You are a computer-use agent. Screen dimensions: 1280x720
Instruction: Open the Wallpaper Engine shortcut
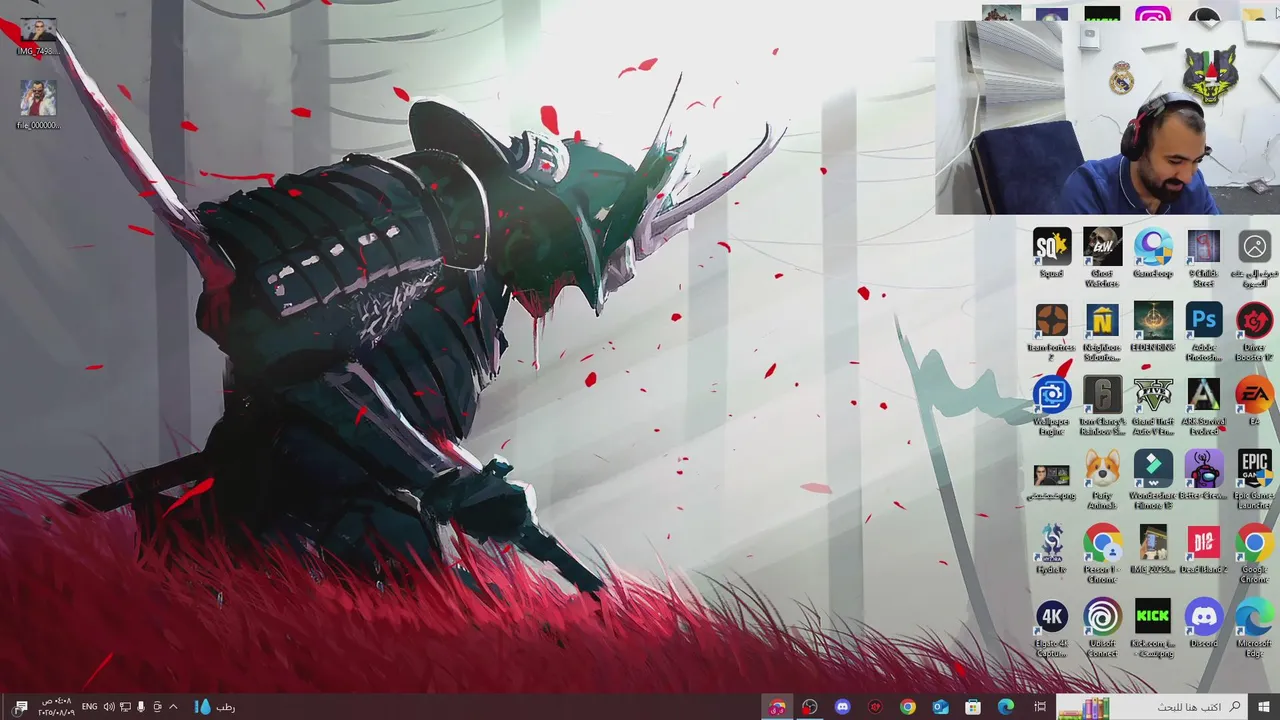pos(1051,406)
